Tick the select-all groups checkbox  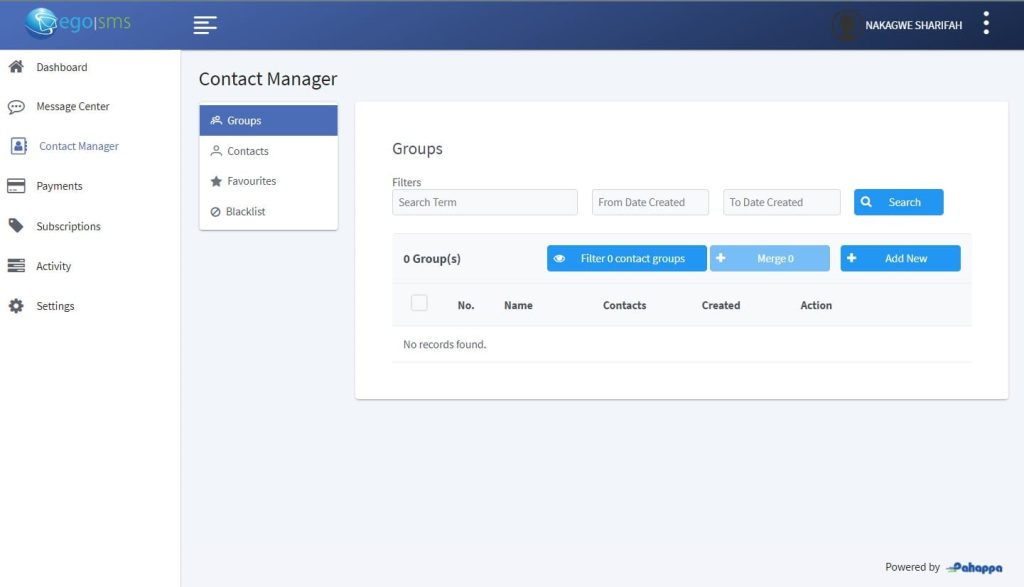click(x=419, y=303)
